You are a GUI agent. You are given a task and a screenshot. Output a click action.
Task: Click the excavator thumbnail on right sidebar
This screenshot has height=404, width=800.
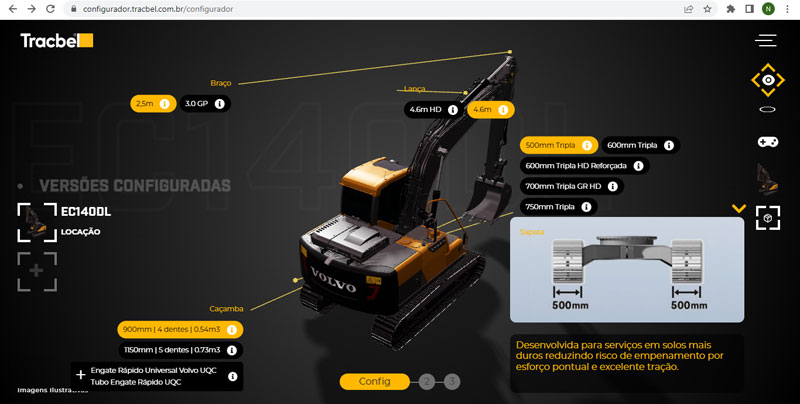point(767,179)
